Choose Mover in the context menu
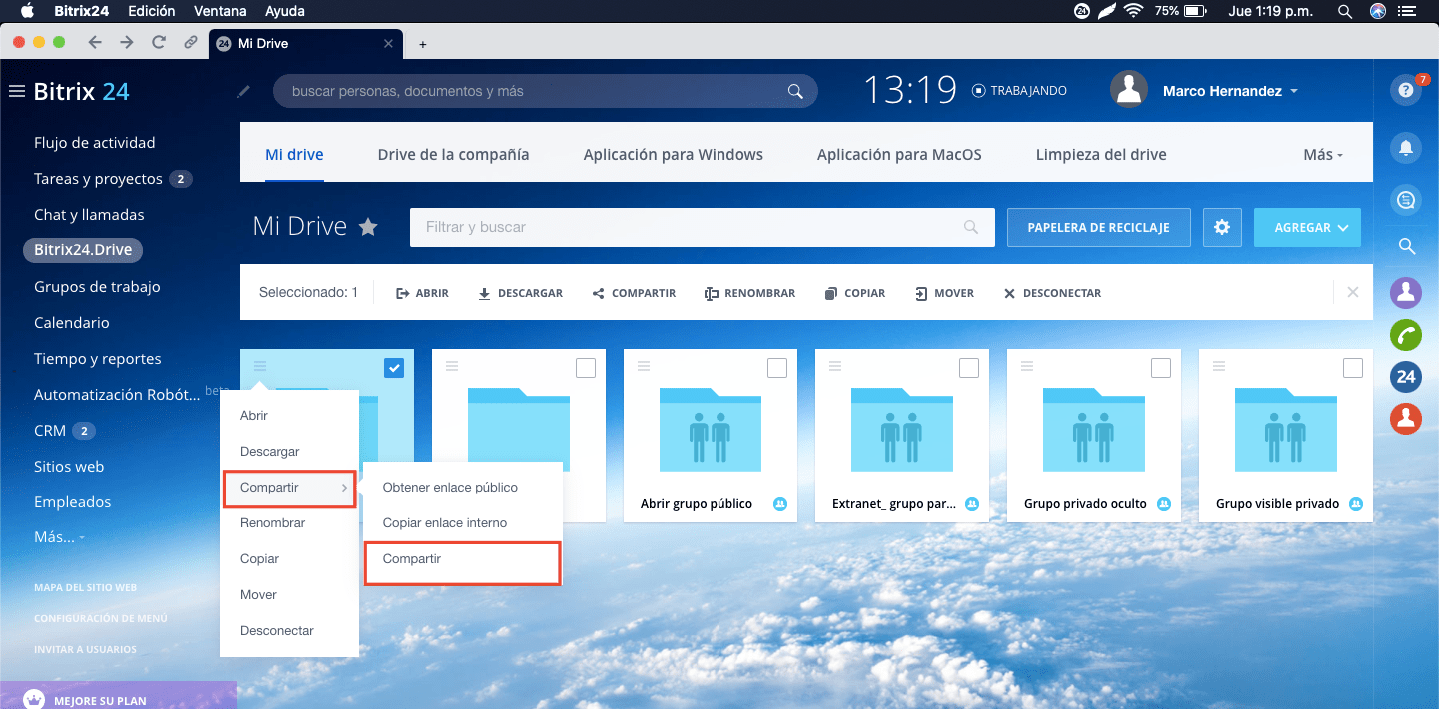1439x709 pixels. (258, 595)
